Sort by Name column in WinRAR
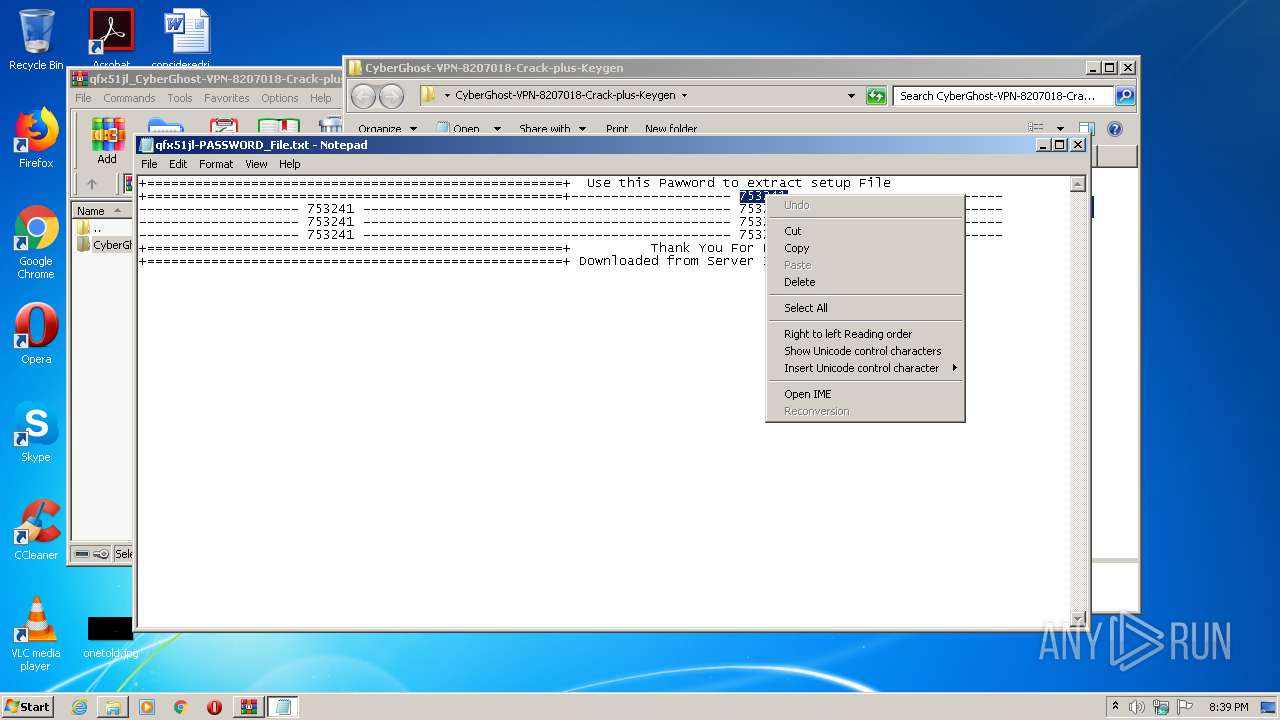 pos(101,211)
